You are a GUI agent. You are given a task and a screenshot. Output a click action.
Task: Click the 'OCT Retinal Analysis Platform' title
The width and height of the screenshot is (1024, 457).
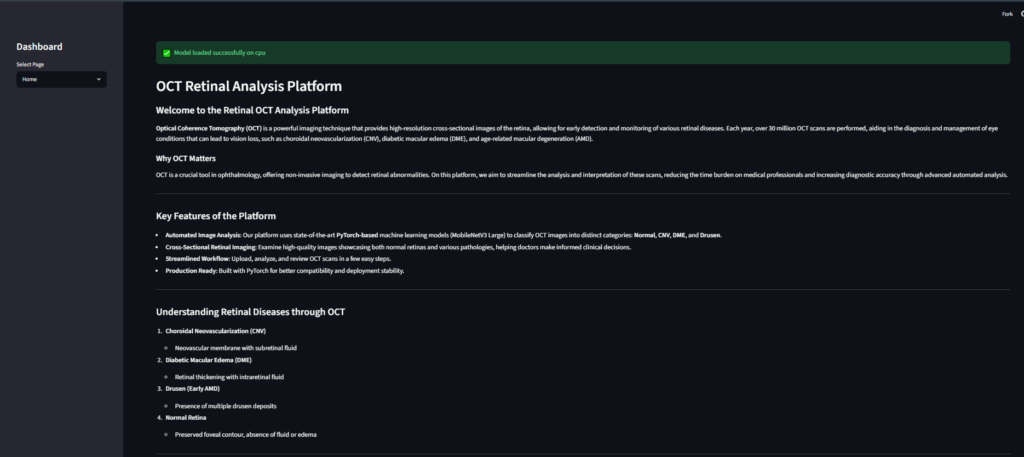pos(249,86)
